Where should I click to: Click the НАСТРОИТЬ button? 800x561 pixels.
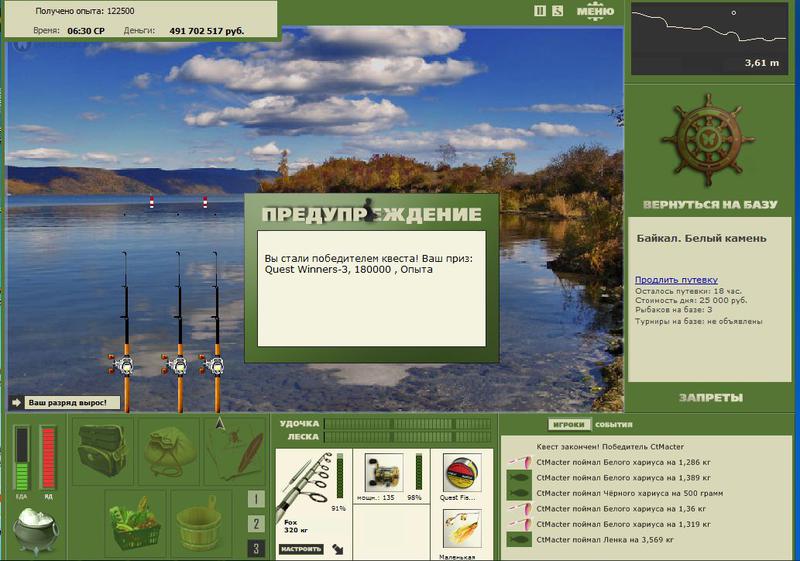301,549
